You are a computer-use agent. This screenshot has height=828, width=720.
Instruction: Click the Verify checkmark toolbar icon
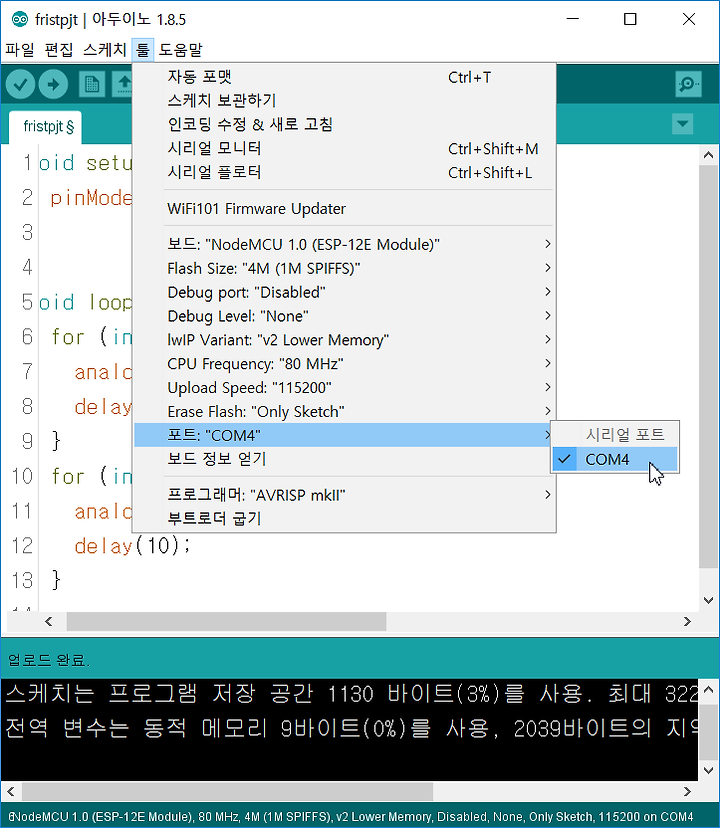[x=20, y=84]
